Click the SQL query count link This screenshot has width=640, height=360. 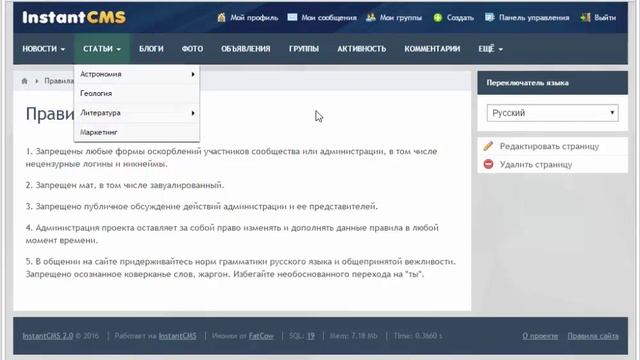click(311, 336)
